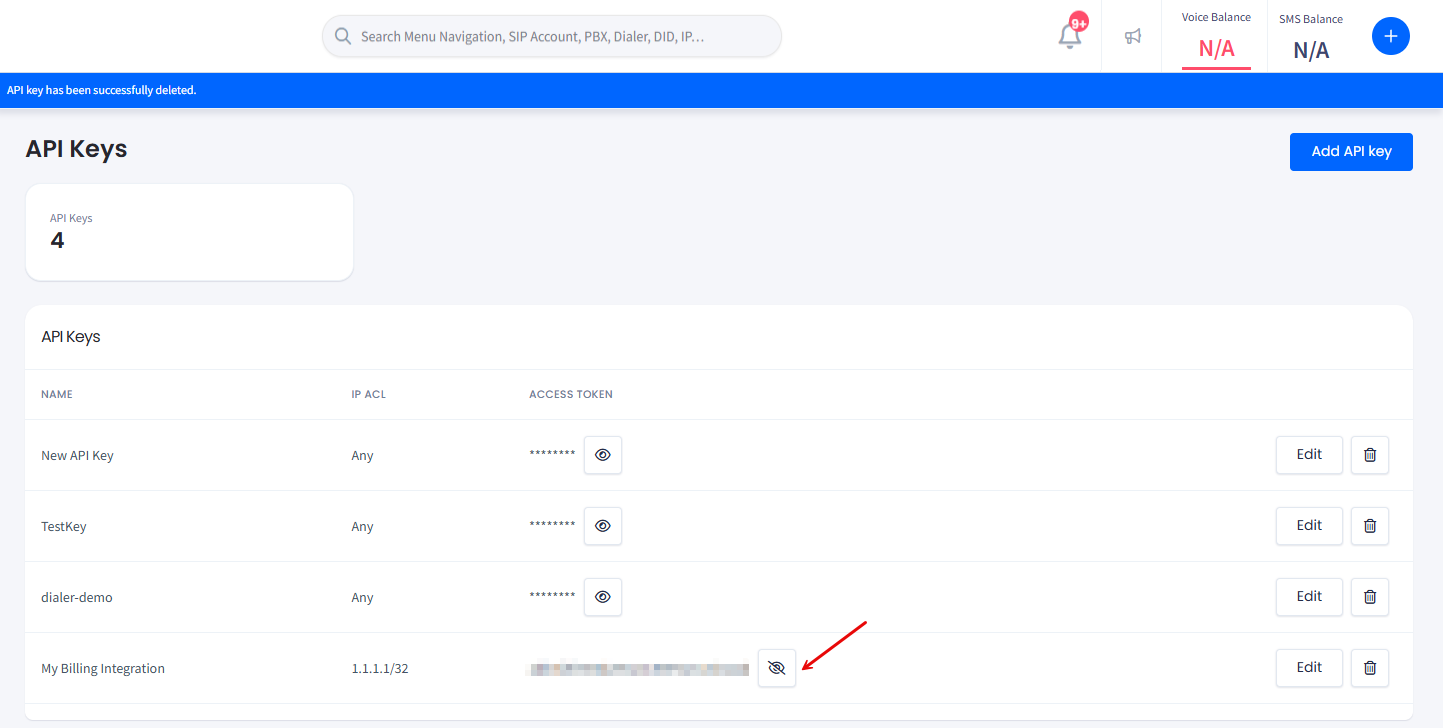1443x728 pixels.
Task: Edit the New API Key entry
Action: (1309, 455)
